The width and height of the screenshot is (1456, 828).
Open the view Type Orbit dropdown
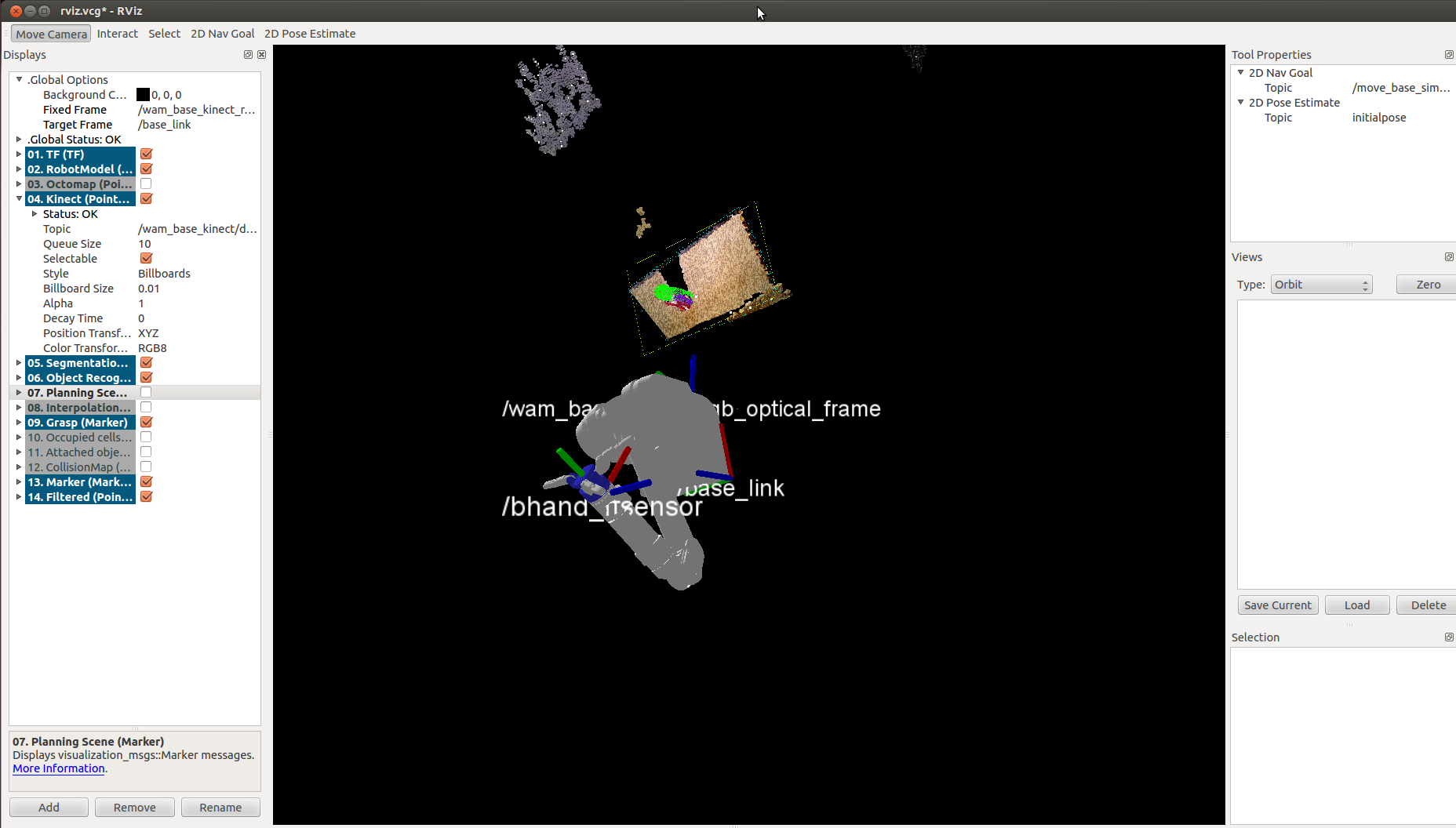click(1322, 285)
